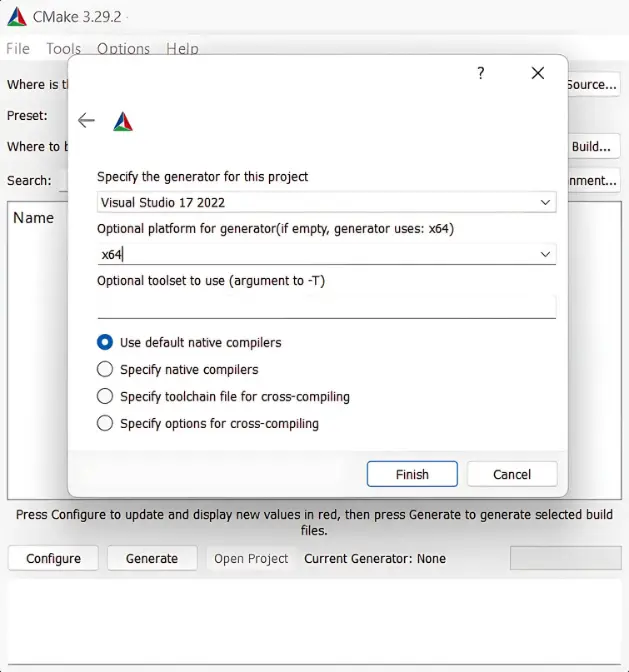
Task: Click the Configure button
Action: tap(53, 558)
